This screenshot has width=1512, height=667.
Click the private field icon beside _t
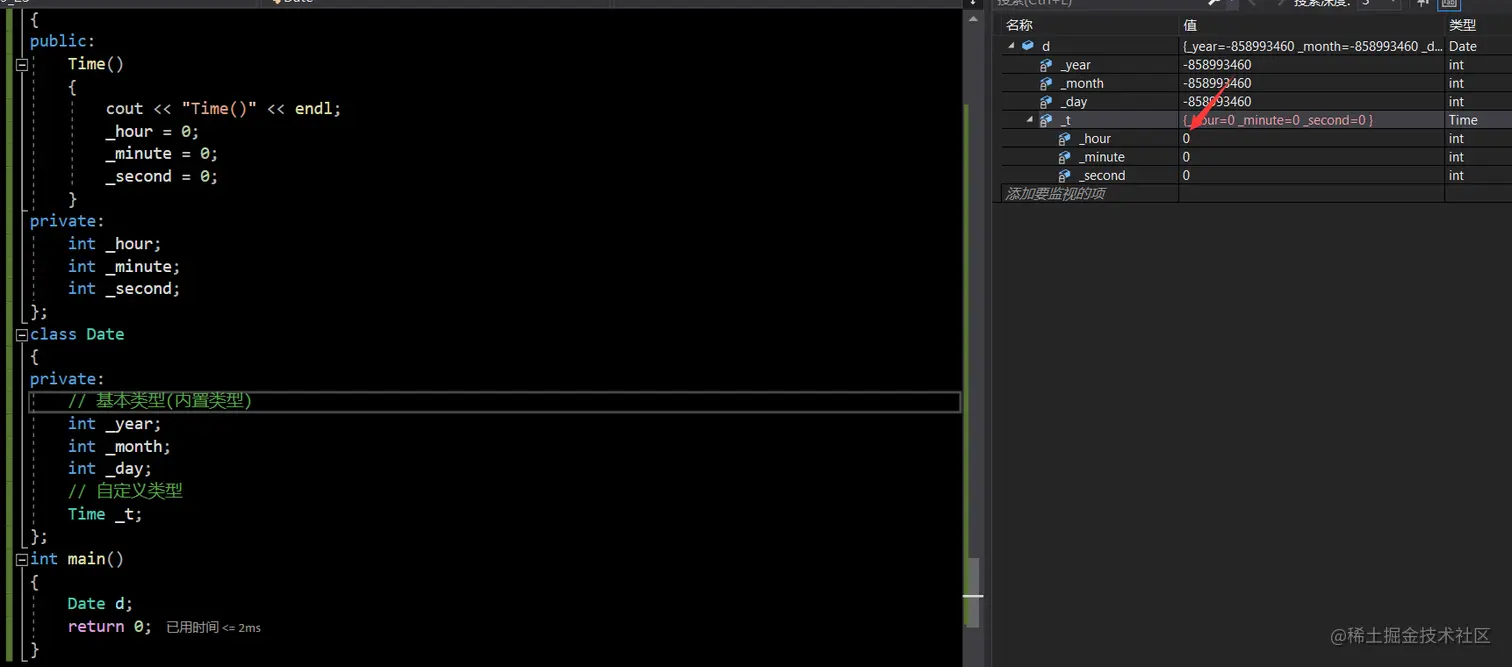pyautogui.click(x=1046, y=120)
